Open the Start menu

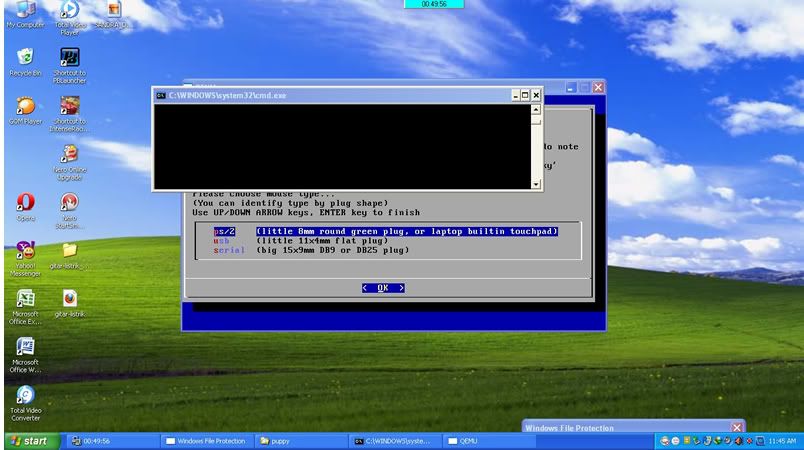pos(31,441)
